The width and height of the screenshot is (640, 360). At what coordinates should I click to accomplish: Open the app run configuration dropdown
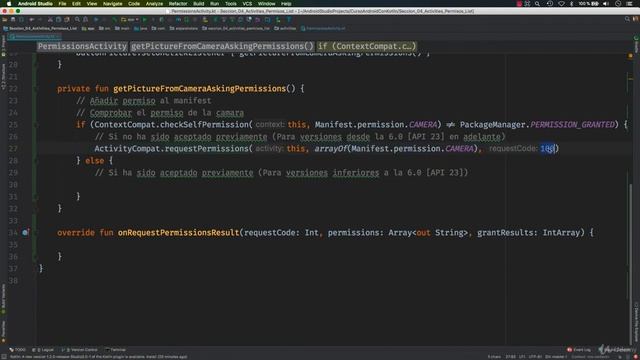(130, 19)
